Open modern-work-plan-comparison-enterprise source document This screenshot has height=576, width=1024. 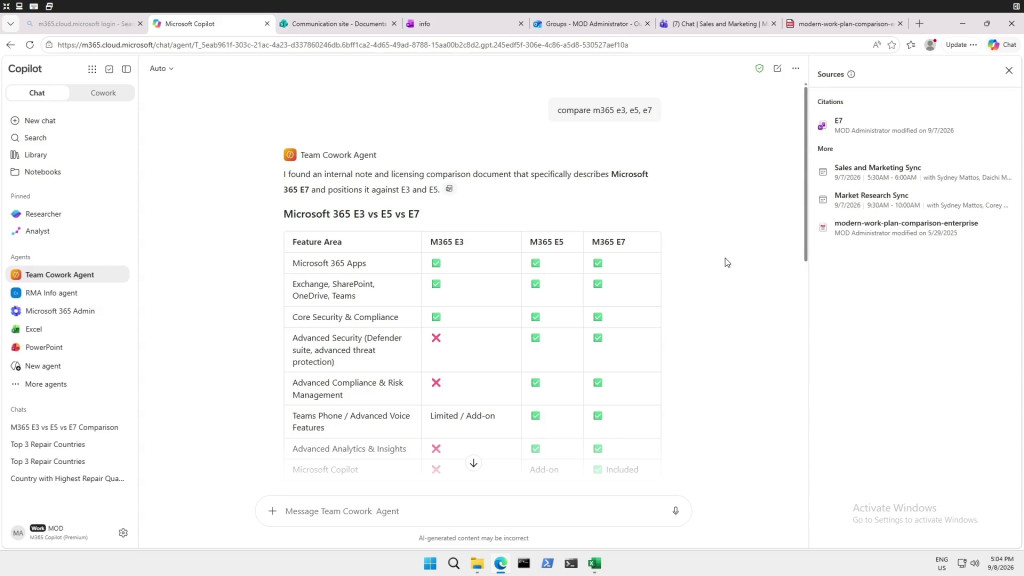click(914, 227)
